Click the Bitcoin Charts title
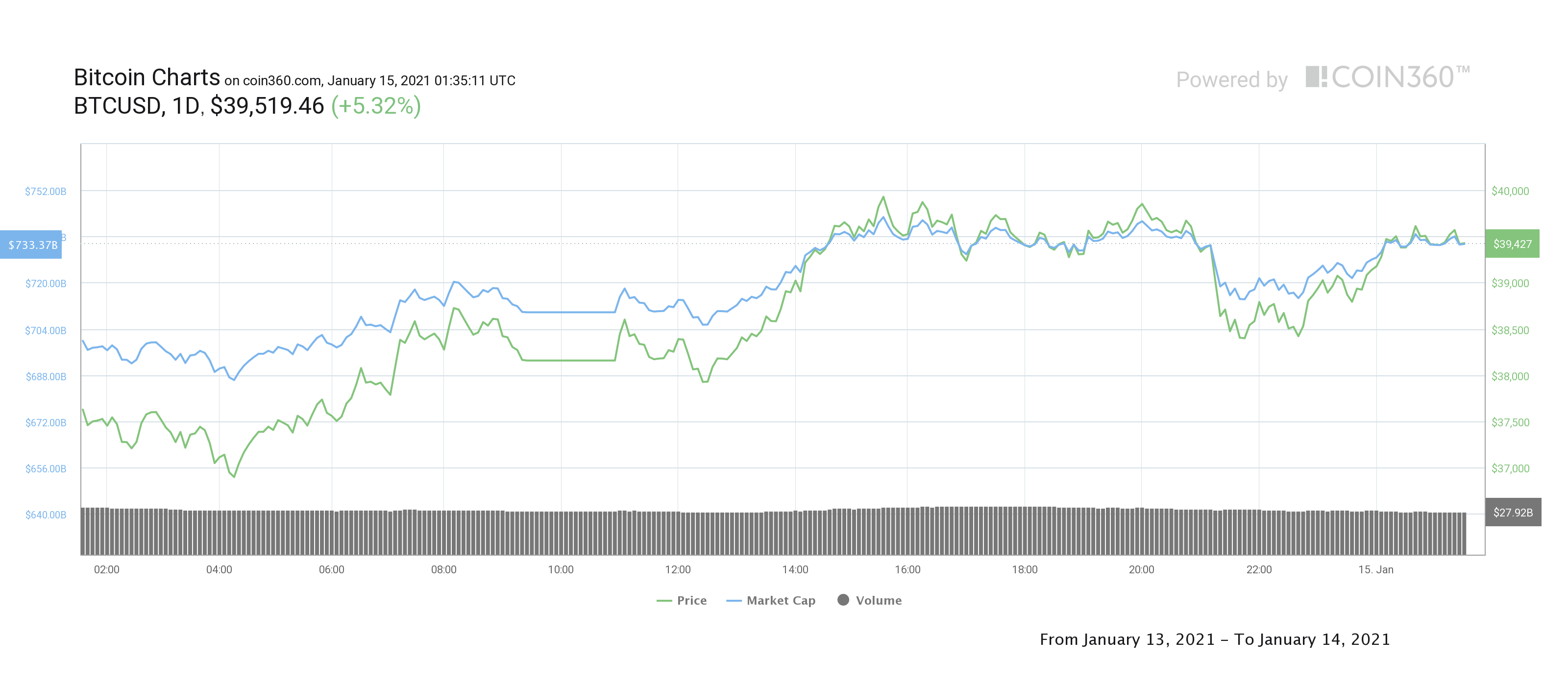The width and height of the screenshot is (1568, 686). (147, 77)
